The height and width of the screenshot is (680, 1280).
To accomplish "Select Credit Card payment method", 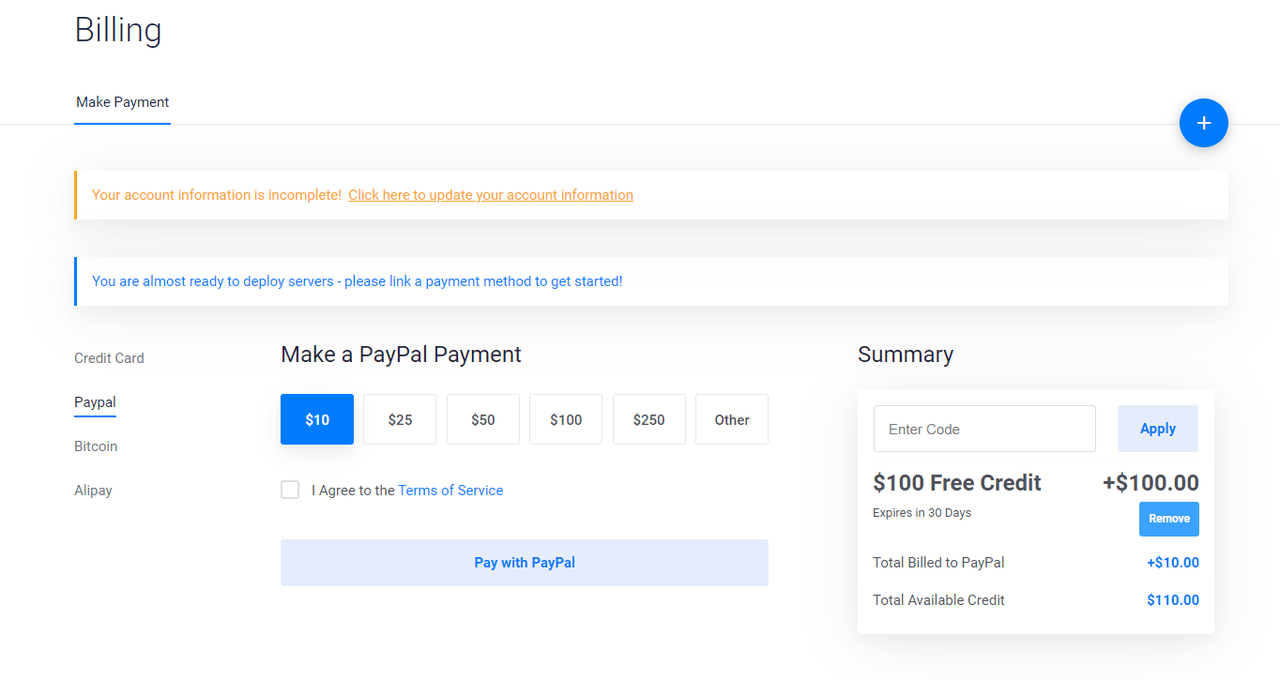I will pyautogui.click(x=109, y=358).
